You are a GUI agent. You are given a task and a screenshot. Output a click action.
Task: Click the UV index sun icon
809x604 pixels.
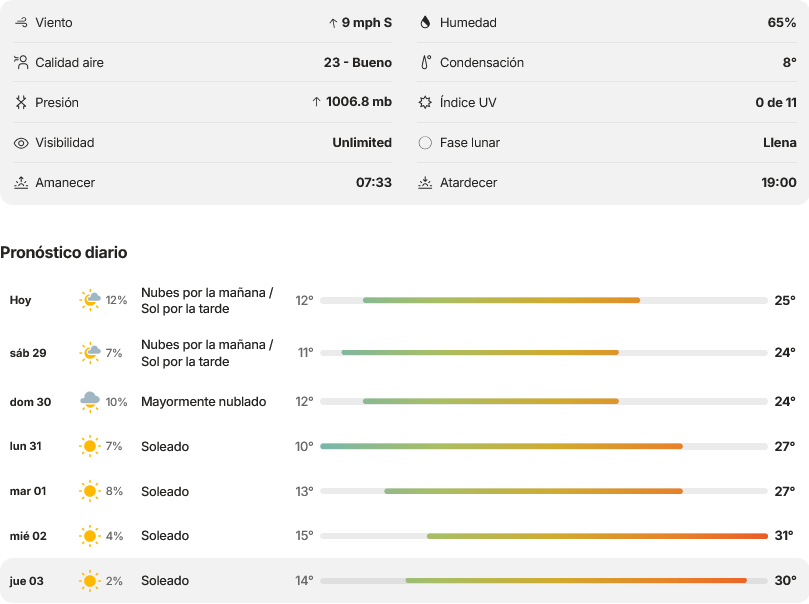(425, 102)
